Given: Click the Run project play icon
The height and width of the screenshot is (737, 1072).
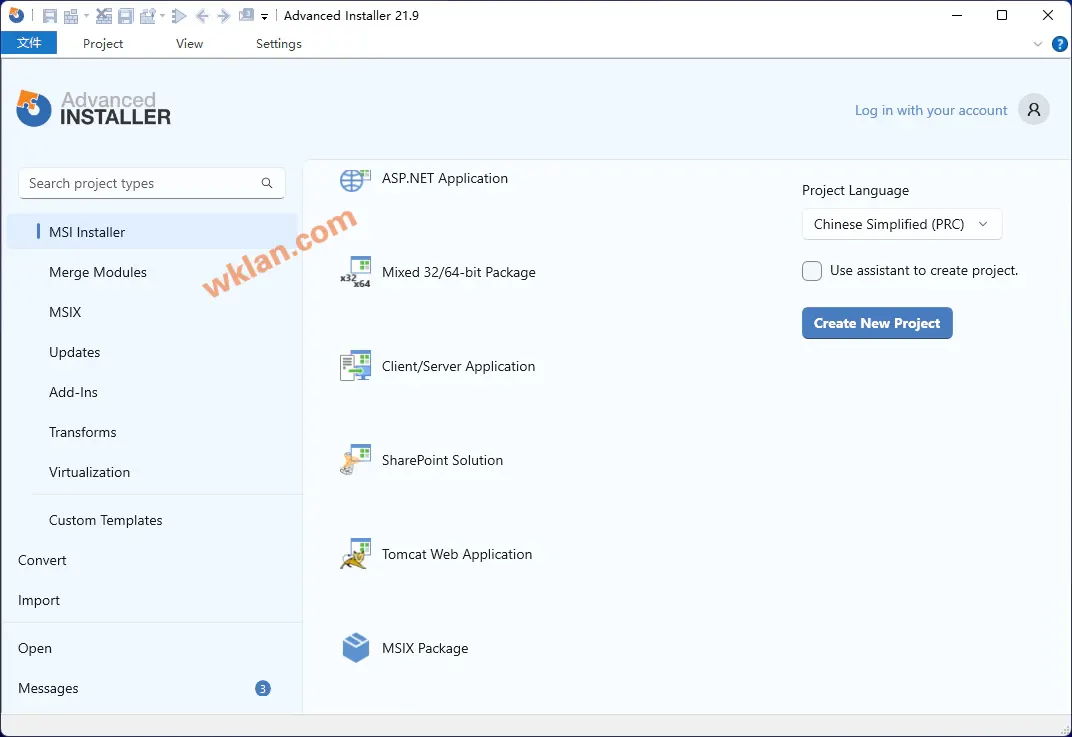Looking at the screenshot, I should coord(179,16).
